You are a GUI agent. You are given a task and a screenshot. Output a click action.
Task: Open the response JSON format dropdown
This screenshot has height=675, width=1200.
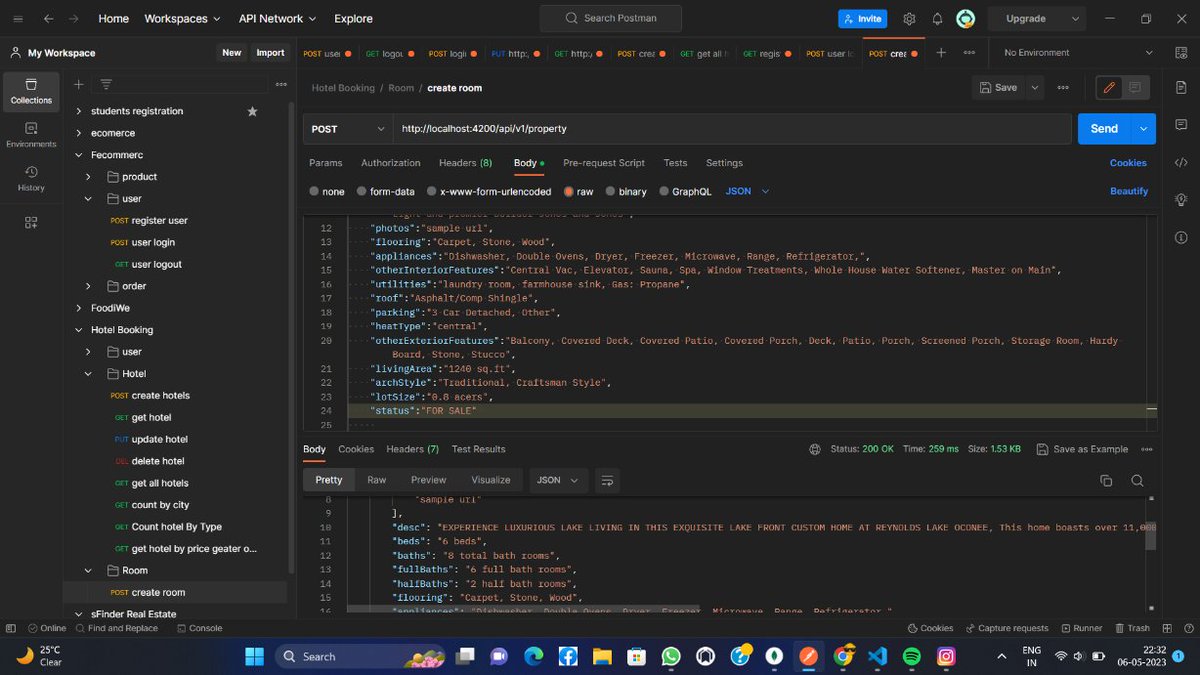tap(558, 481)
